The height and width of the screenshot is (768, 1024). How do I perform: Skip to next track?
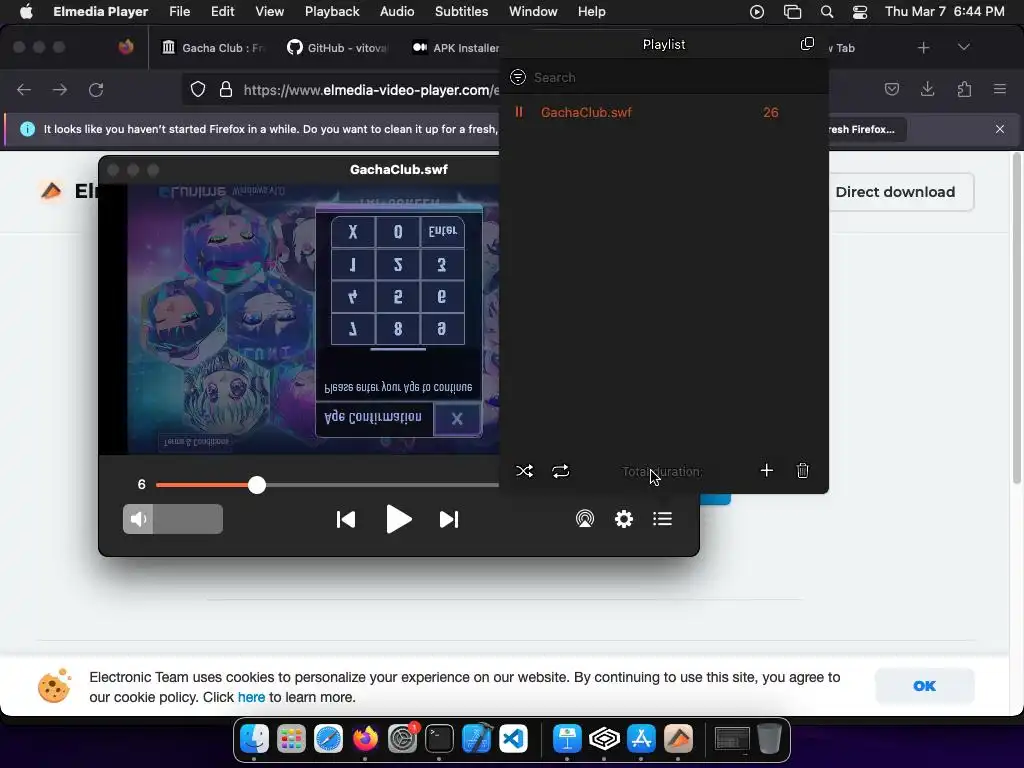[x=449, y=519]
